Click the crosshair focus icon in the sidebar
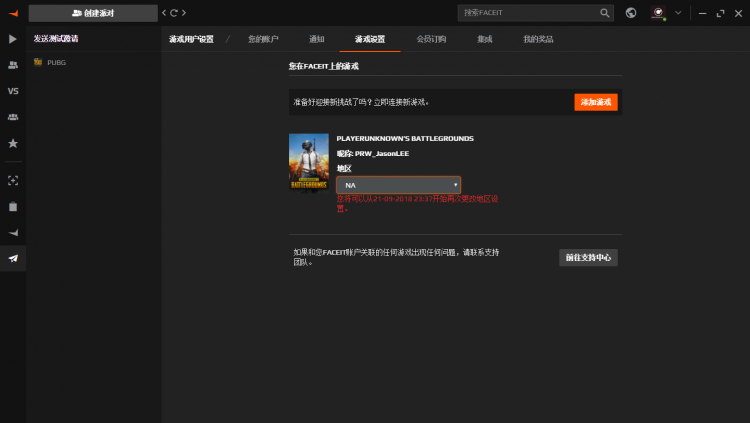The width and height of the screenshot is (750, 423). (13, 180)
